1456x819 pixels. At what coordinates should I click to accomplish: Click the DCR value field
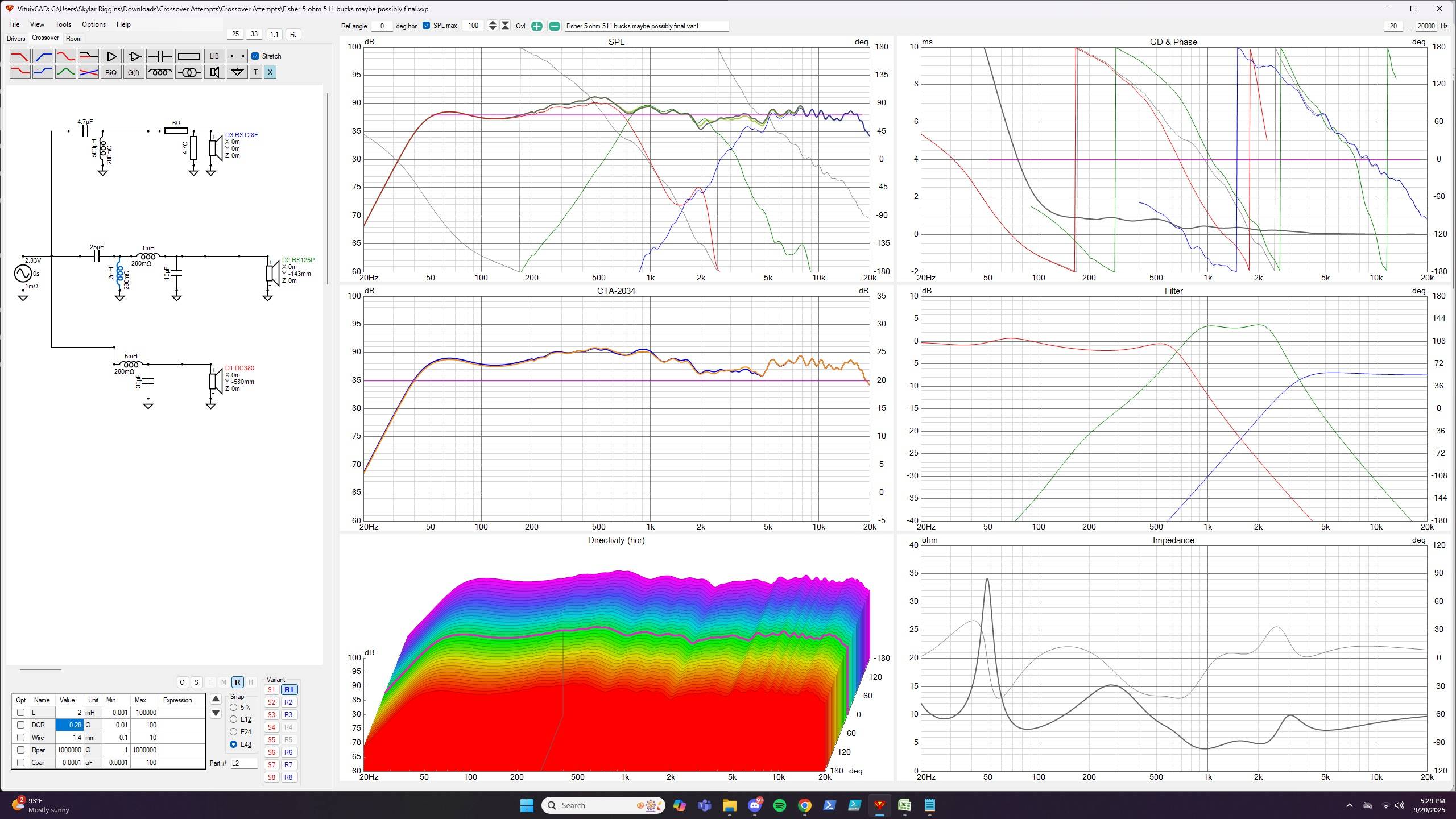tap(69, 725)
